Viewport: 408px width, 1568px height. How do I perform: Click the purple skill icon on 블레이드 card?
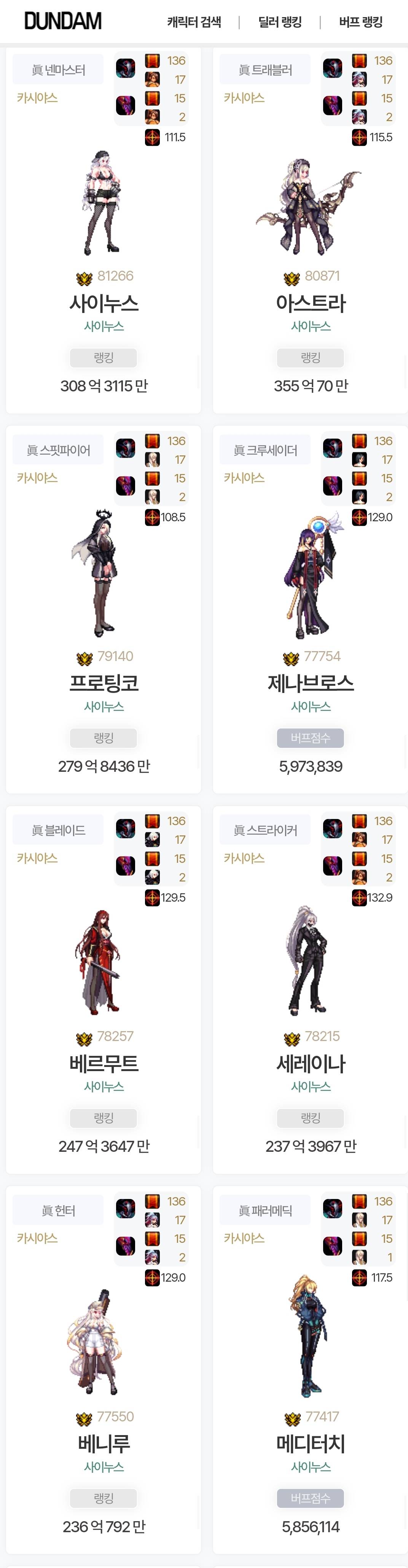[125, 865]
